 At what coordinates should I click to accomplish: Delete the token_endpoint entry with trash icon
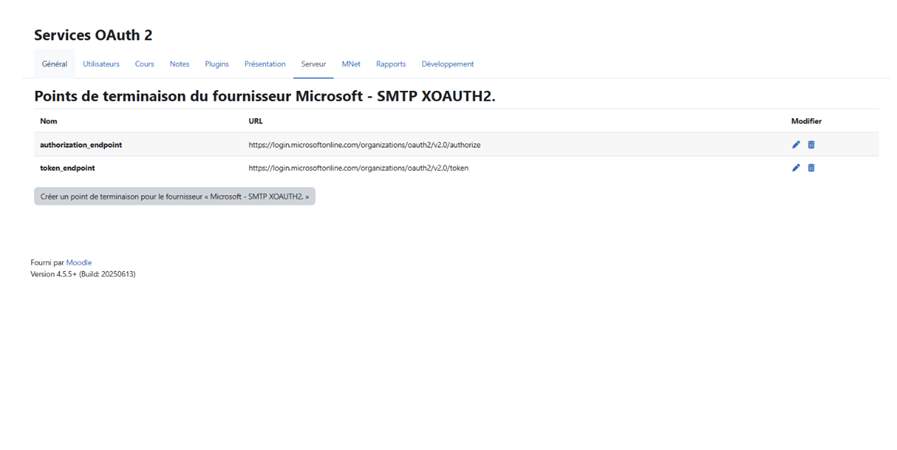point(811,168)
